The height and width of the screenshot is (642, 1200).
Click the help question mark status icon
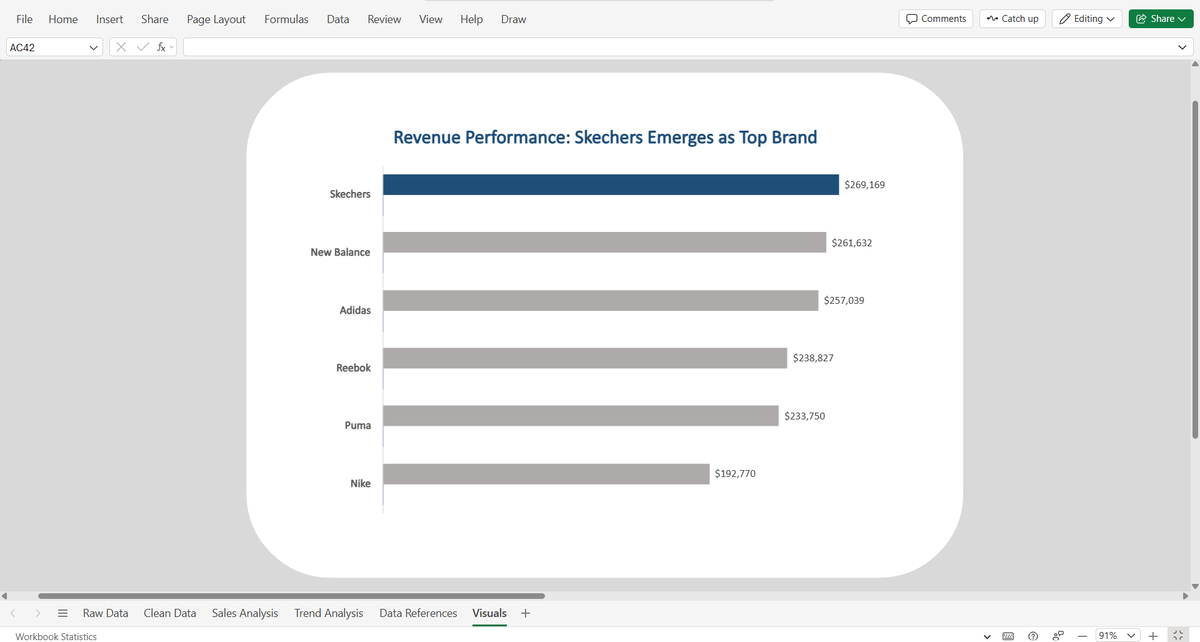click(x=1033, y=636)
